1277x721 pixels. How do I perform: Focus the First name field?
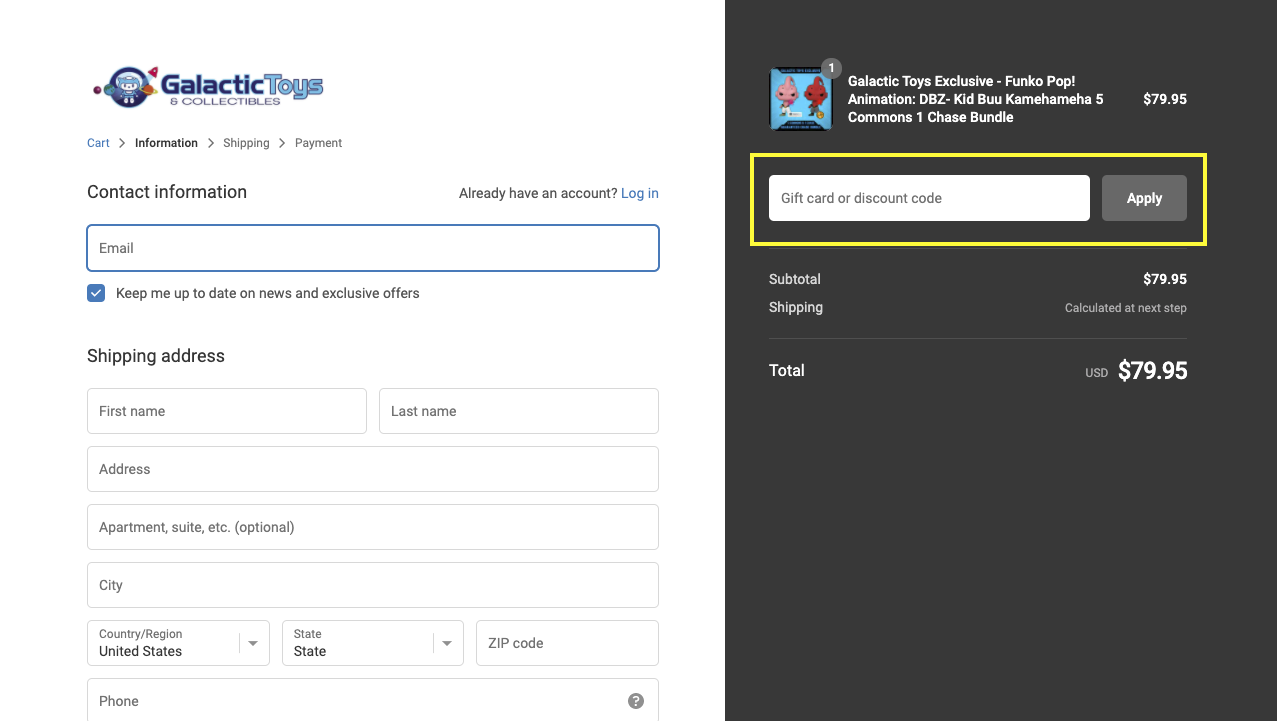pyautogui.click(x=227, y=411)
